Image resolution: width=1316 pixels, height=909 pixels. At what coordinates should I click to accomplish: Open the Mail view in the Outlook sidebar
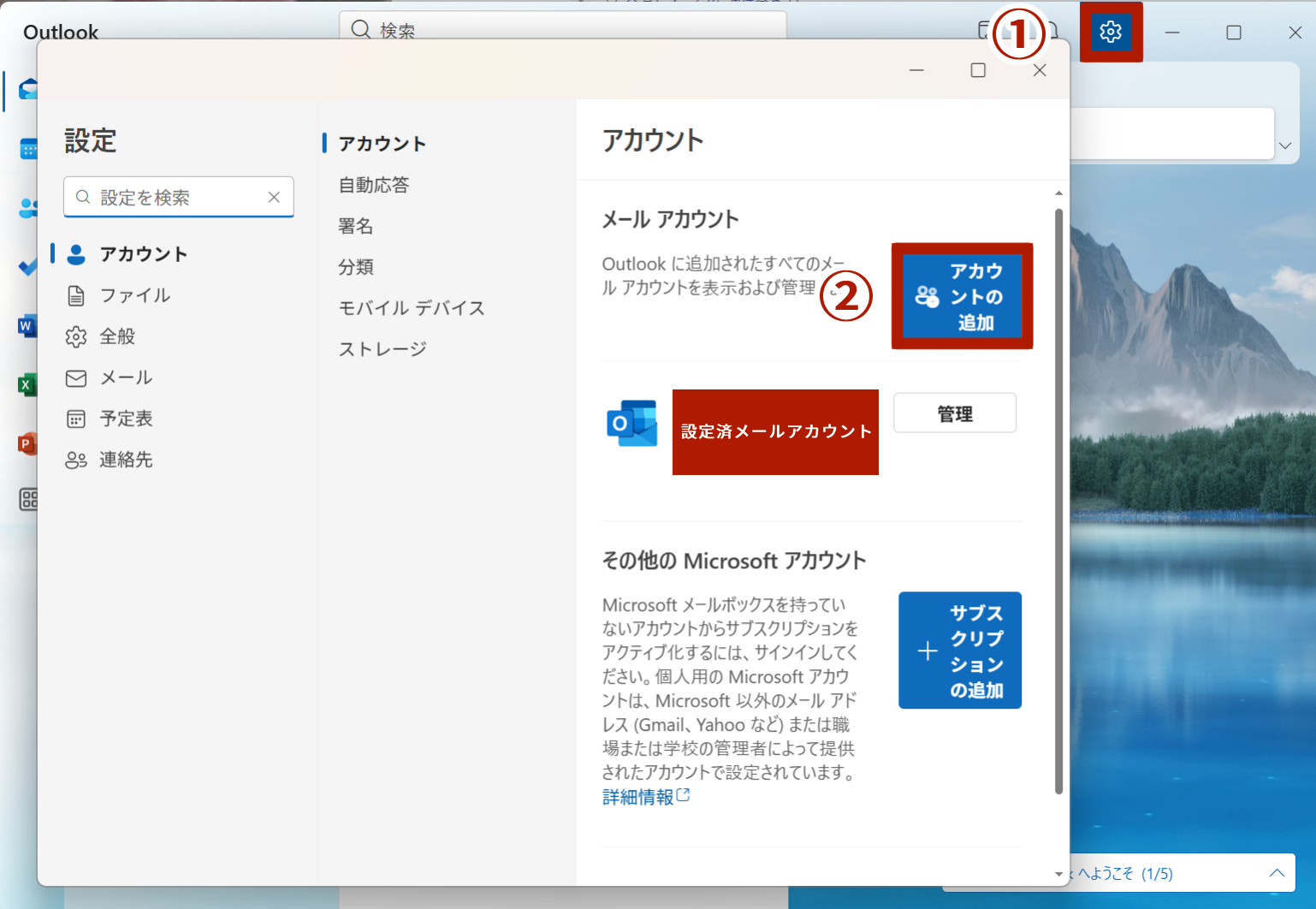[28, 90]
